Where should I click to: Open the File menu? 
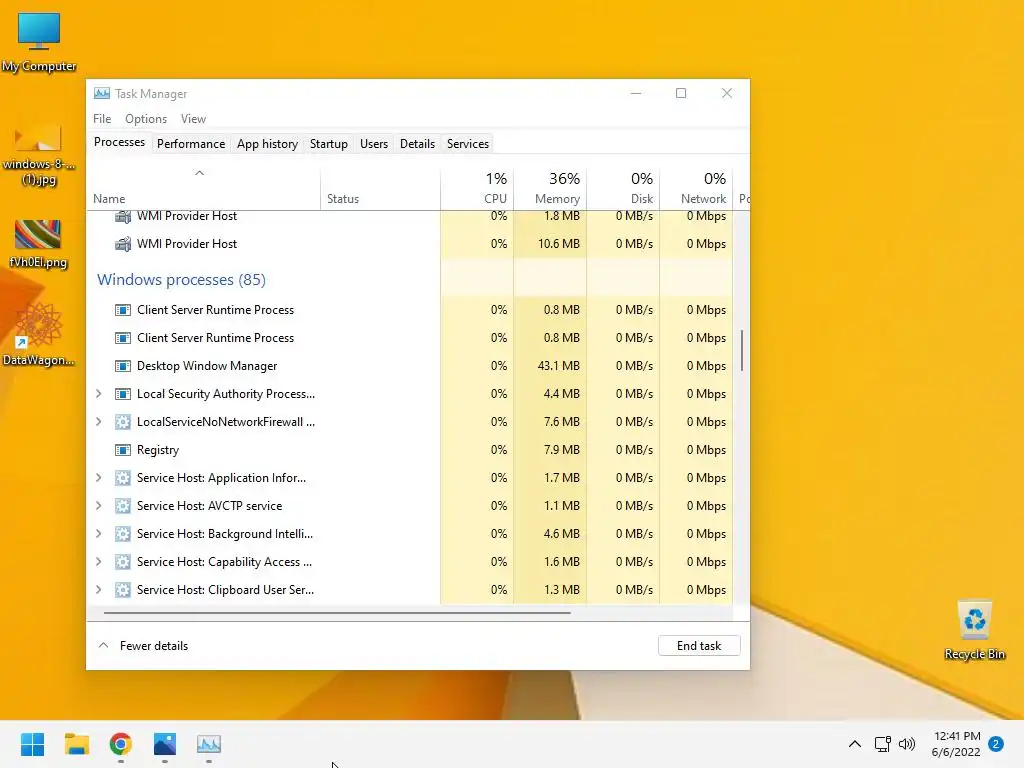pos(102,119)
